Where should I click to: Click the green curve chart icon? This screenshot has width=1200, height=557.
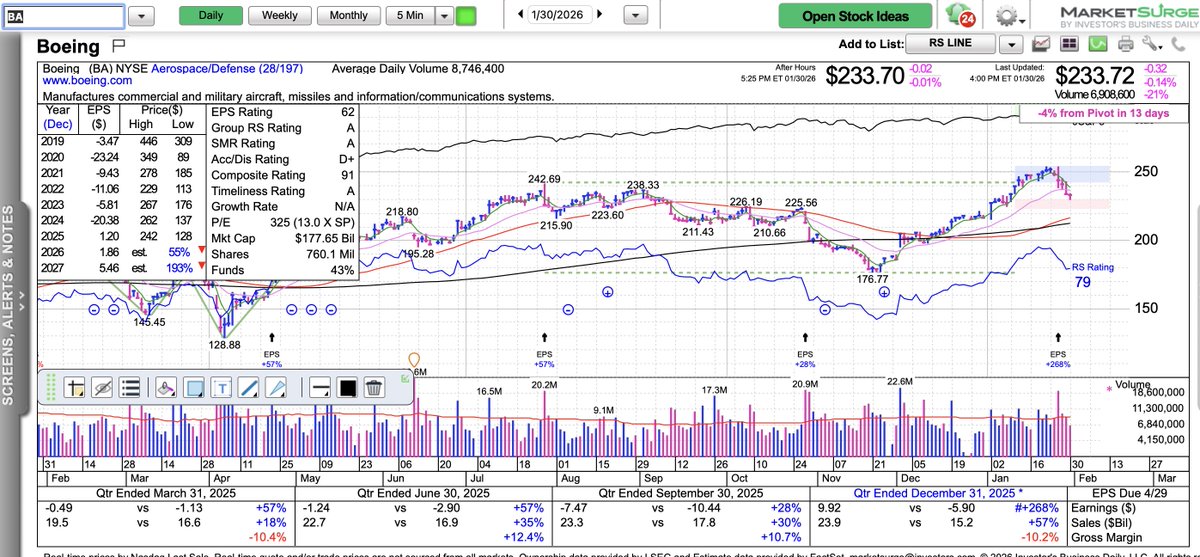click(1097, 44)
